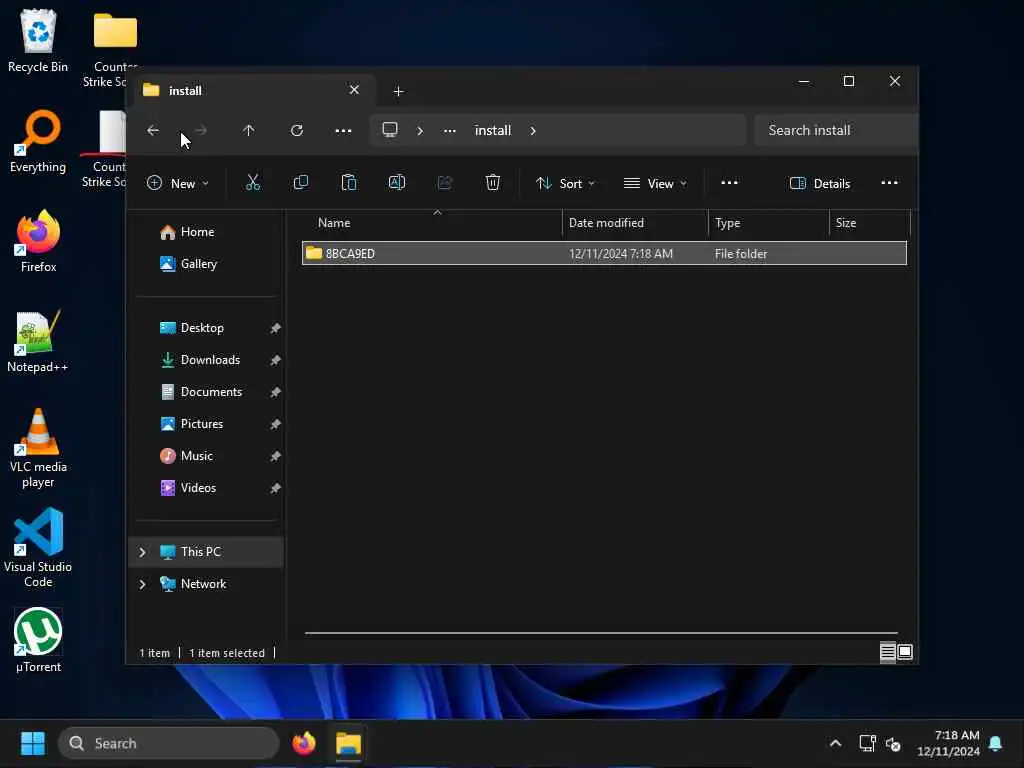1024x768 pixels.
Task: Sort by the Name column header
Action: [431, 223]
